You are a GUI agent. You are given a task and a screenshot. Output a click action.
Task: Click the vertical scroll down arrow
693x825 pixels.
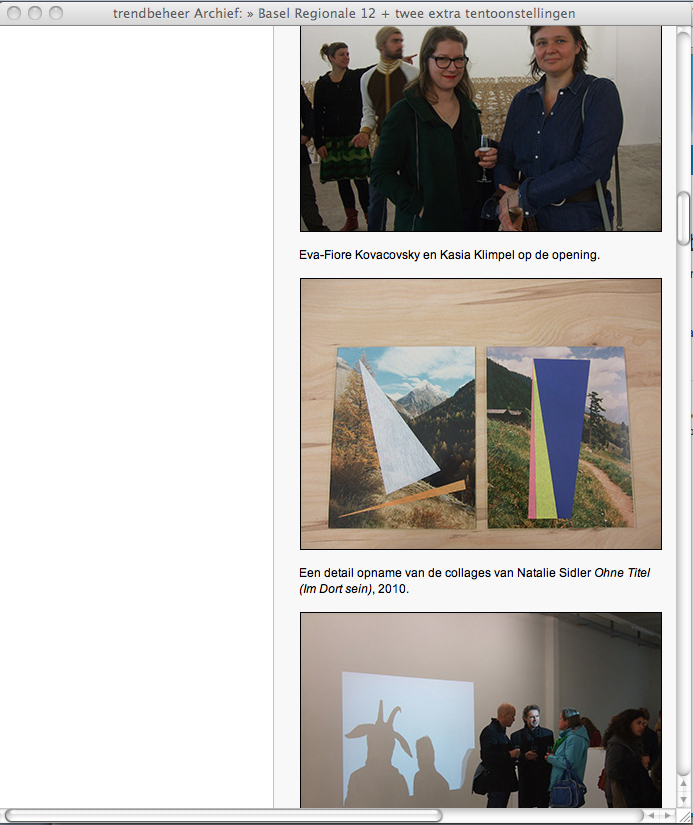[x=683, y=799]
